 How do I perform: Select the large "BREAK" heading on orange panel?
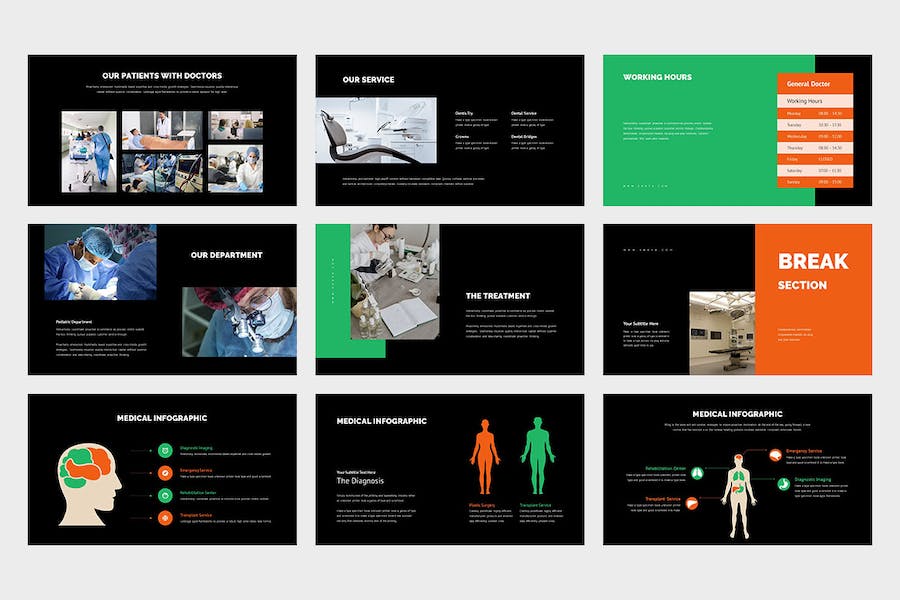pos(813,261)
